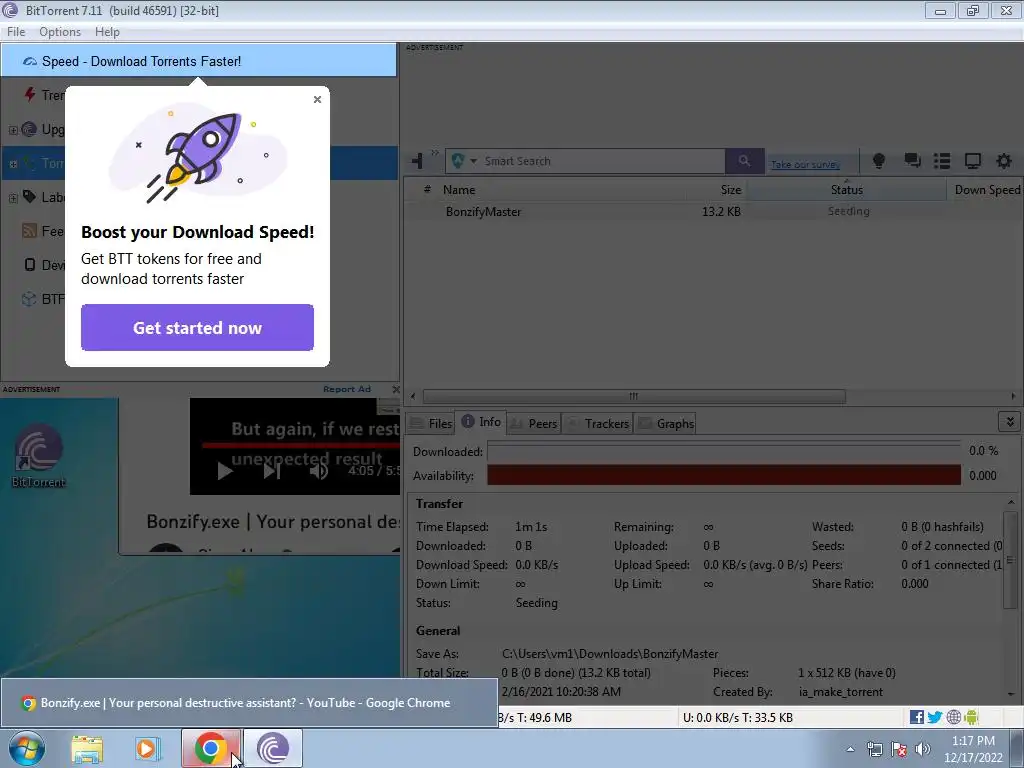The height and width of the screenshot is (768, 1024).
Task: Click the Seeding status cell of BonzifyMaster
Action: pyautogui.click(x=848, y=211)
